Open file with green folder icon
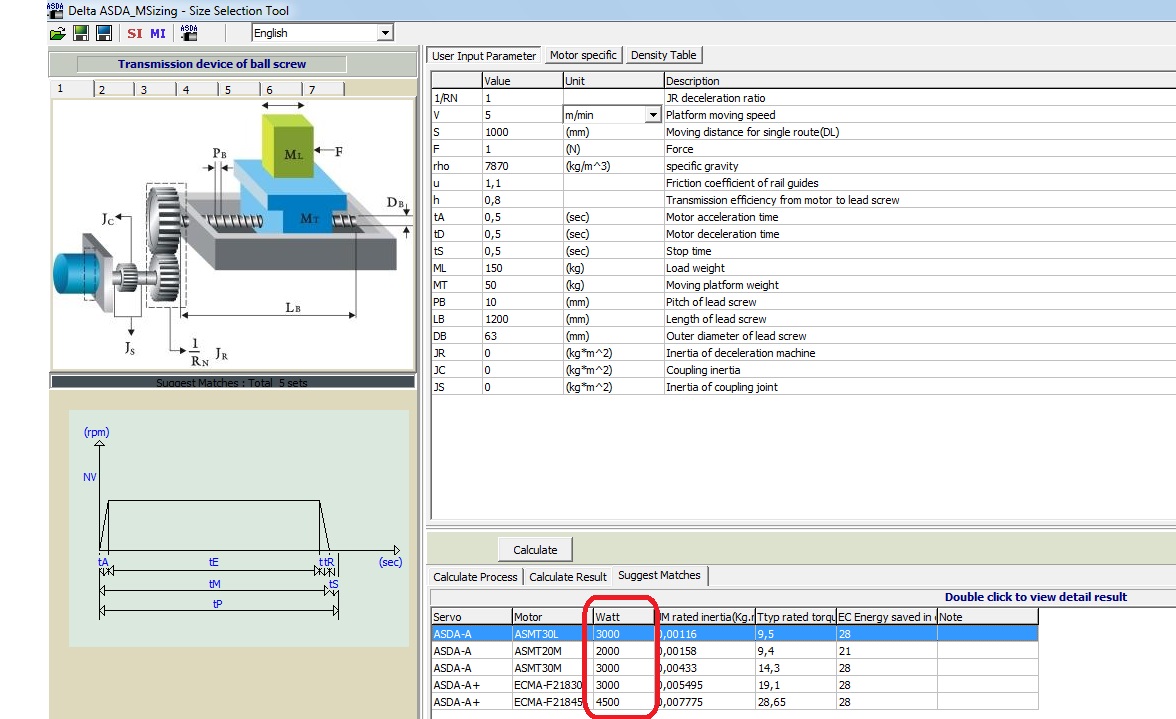This screenshot has width=1176, height=719. point(58,33)
